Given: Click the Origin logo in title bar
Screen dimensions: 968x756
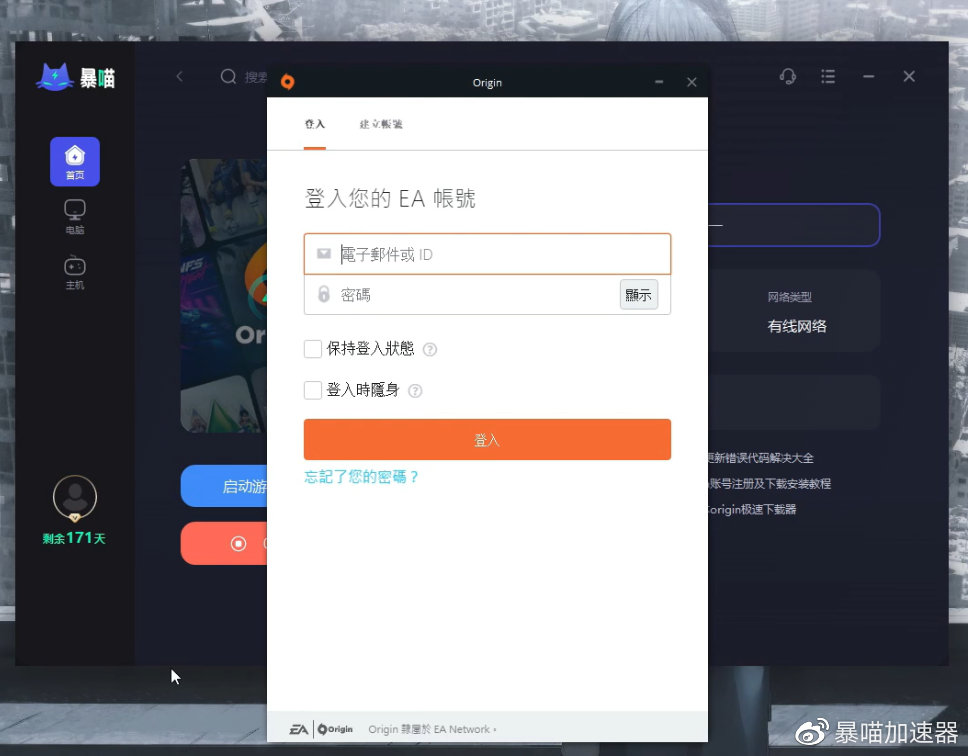Looking at the screenshot, I should coord(288,81).
